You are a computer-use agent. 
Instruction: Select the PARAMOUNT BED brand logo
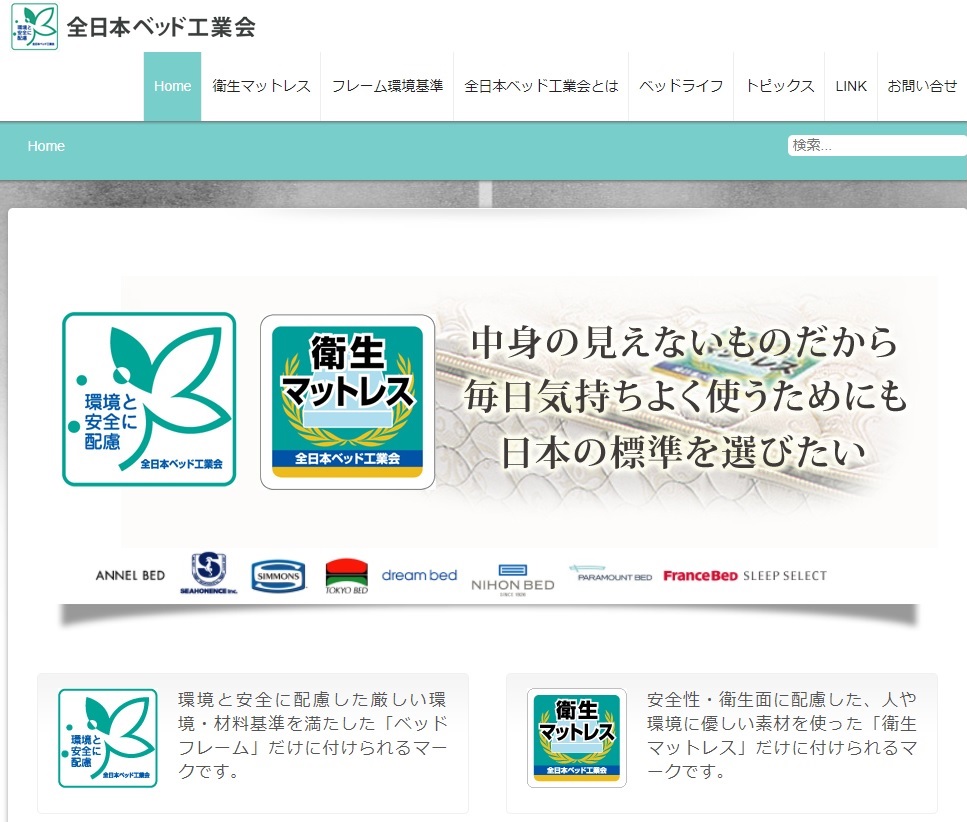pos(611,573)
